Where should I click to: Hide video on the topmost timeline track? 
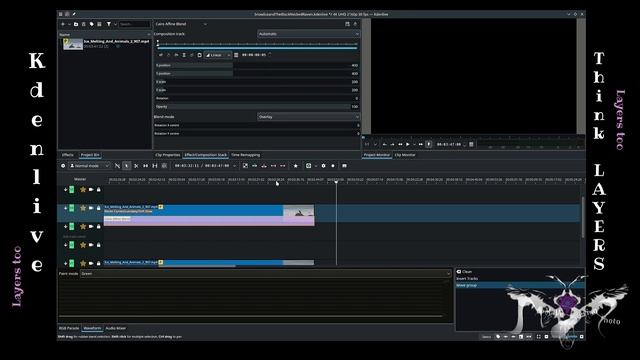pos(91,190)
